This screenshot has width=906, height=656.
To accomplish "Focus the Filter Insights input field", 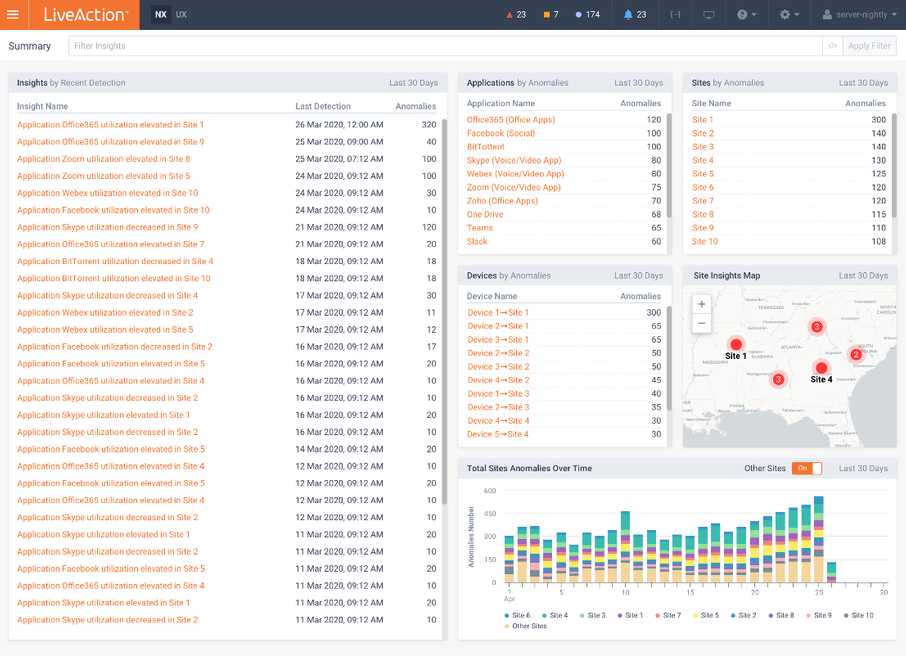I will click(x=445, y=46).
